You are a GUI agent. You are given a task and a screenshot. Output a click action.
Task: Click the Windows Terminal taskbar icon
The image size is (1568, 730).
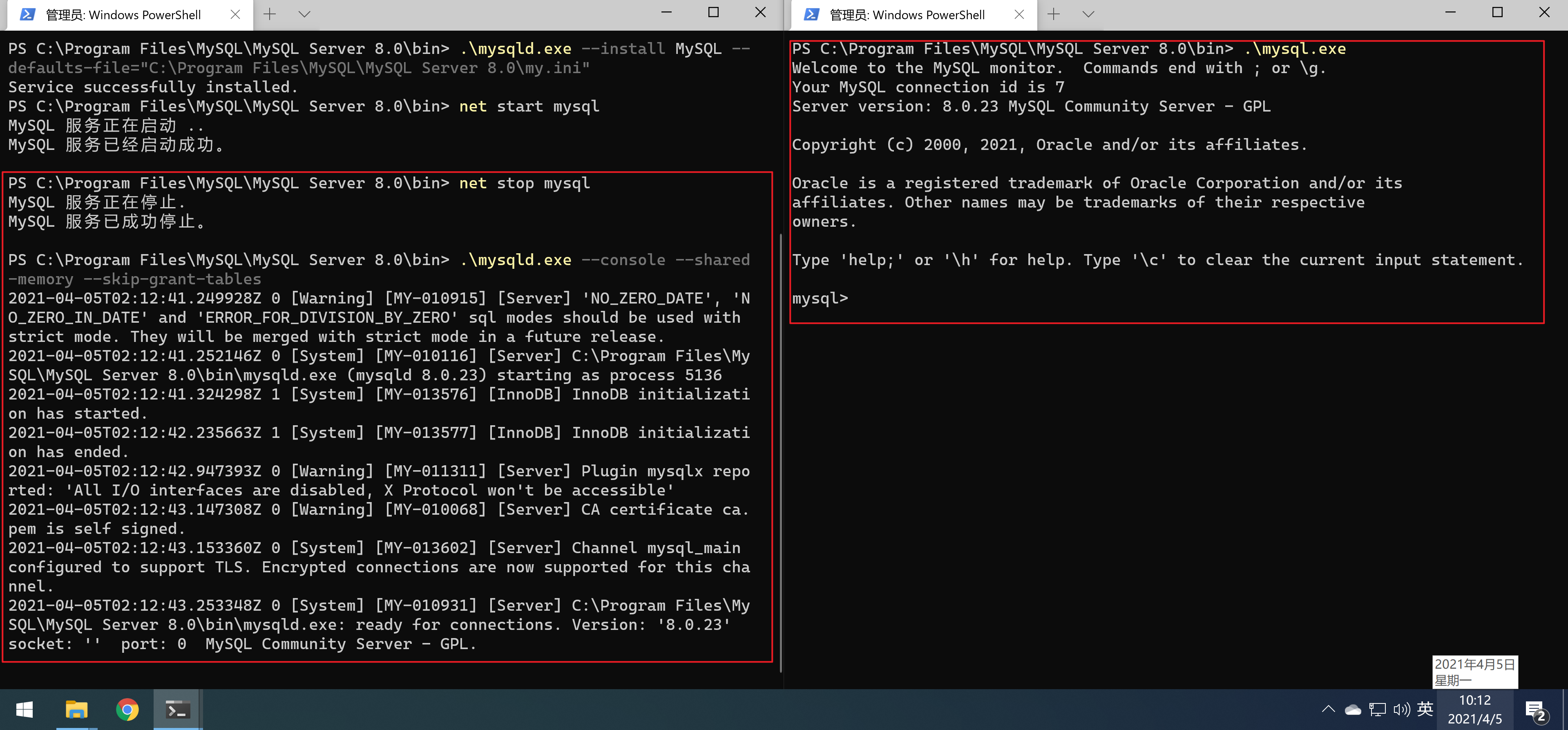pyautogui.click(x=178, y=710)
